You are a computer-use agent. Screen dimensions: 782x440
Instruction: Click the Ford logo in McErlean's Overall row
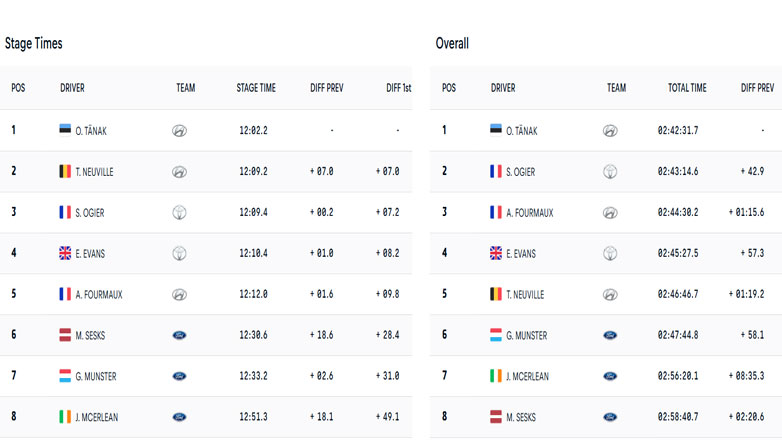pos(610,376)
